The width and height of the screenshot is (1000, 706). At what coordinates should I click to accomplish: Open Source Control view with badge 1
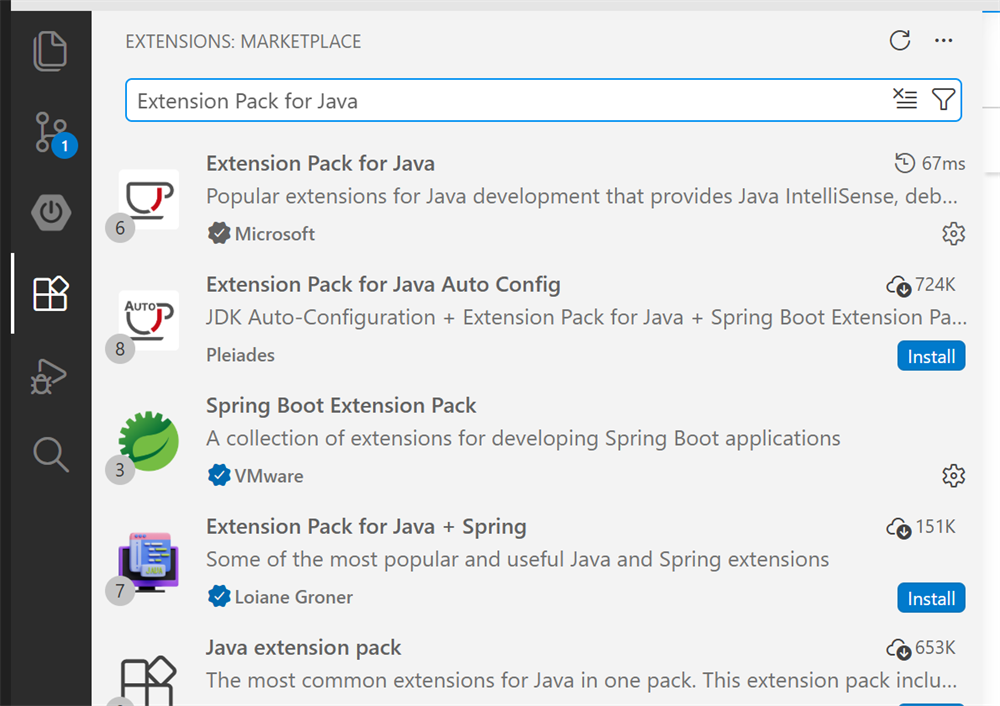coord(52,133)
